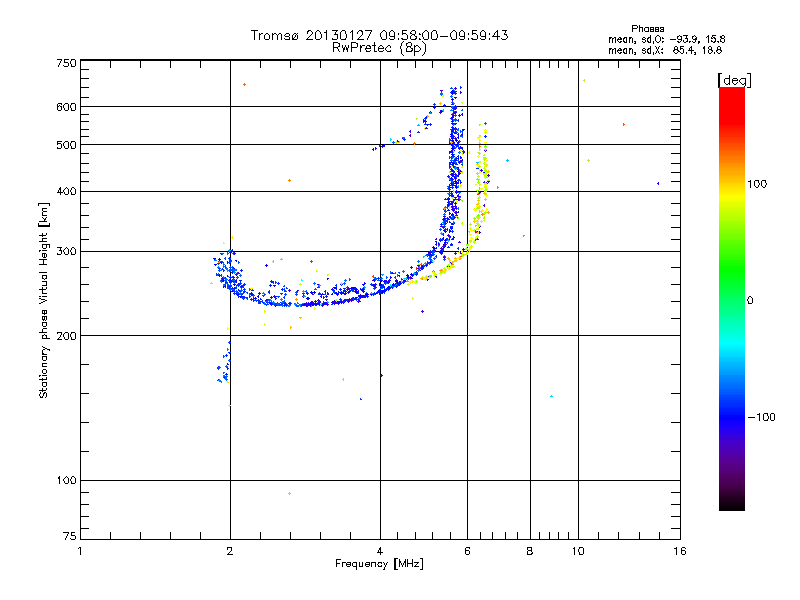800x600 pixels.
Task: Click the isolated green point below 100 km
Action: coord(289,493)
